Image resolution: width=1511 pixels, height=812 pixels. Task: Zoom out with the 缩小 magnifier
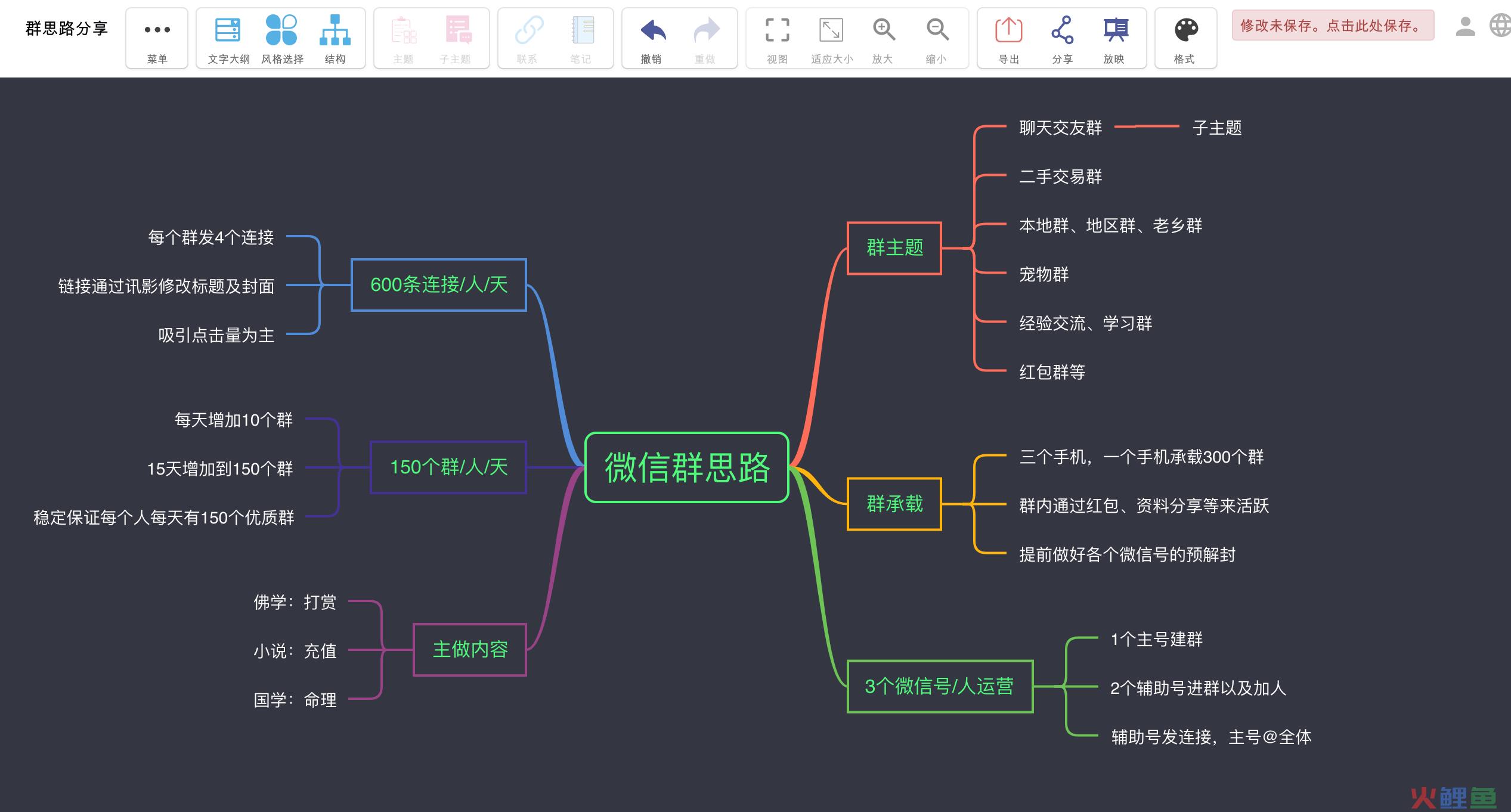point(936,38)
